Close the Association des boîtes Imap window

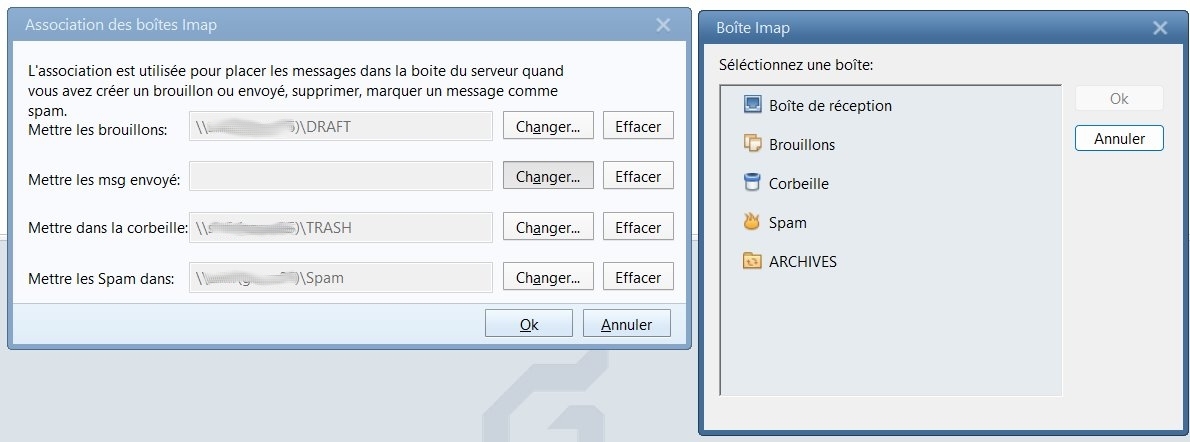coord(663,25)
